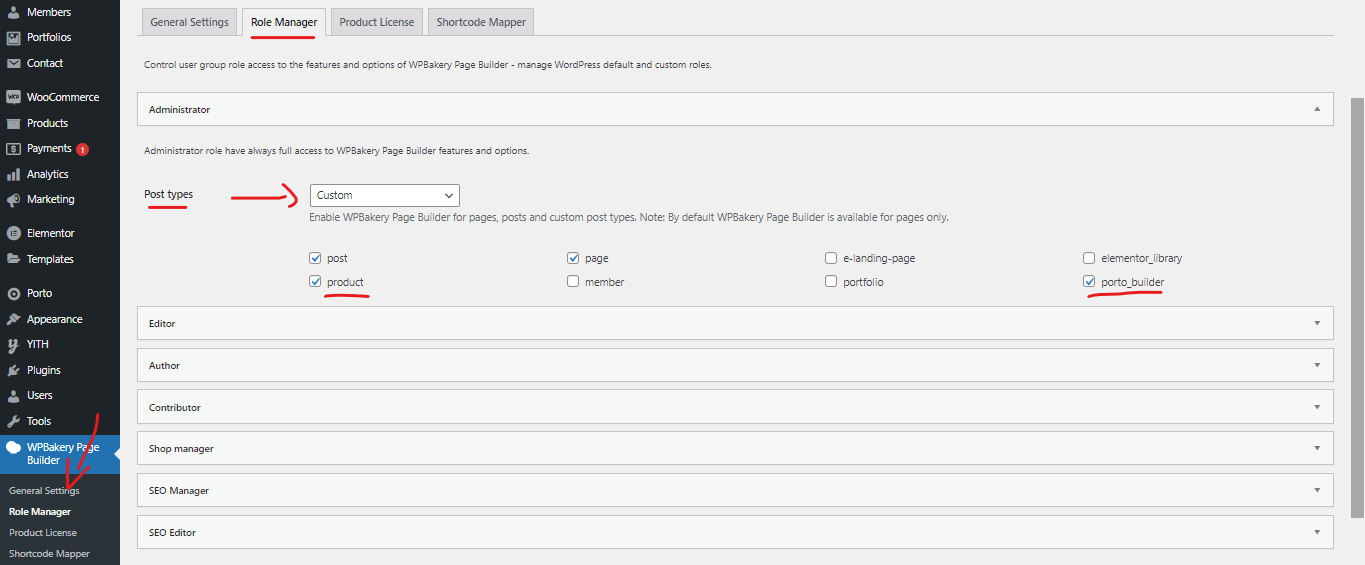Open Appearance paintbrush icon
The width and height of the screenshot is (1365, 565).
pyautogui.click(x=14, y=319)
